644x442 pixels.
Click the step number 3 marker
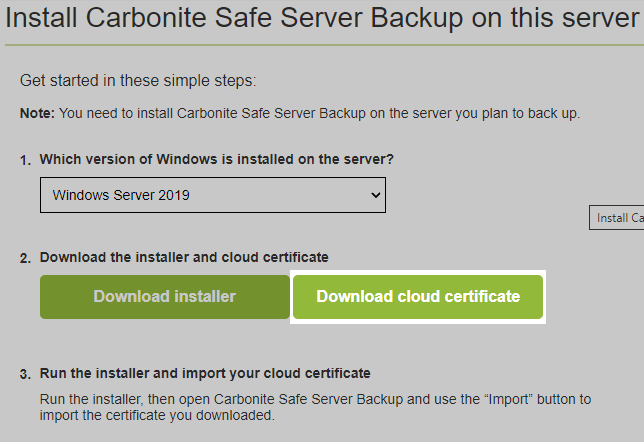click(x=25, y=375)
